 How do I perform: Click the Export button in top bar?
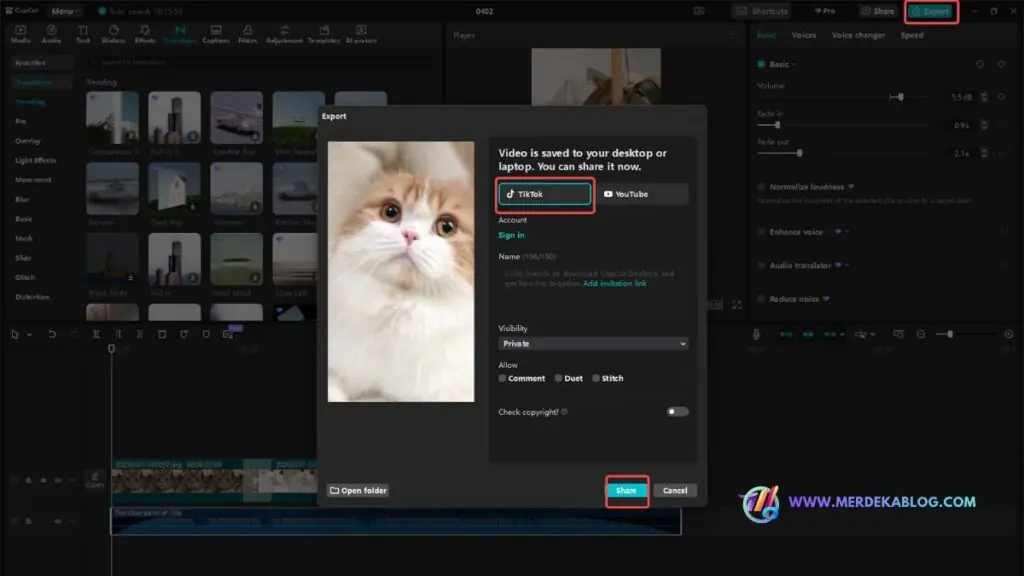pyautogui.click(x=931, y=11)
